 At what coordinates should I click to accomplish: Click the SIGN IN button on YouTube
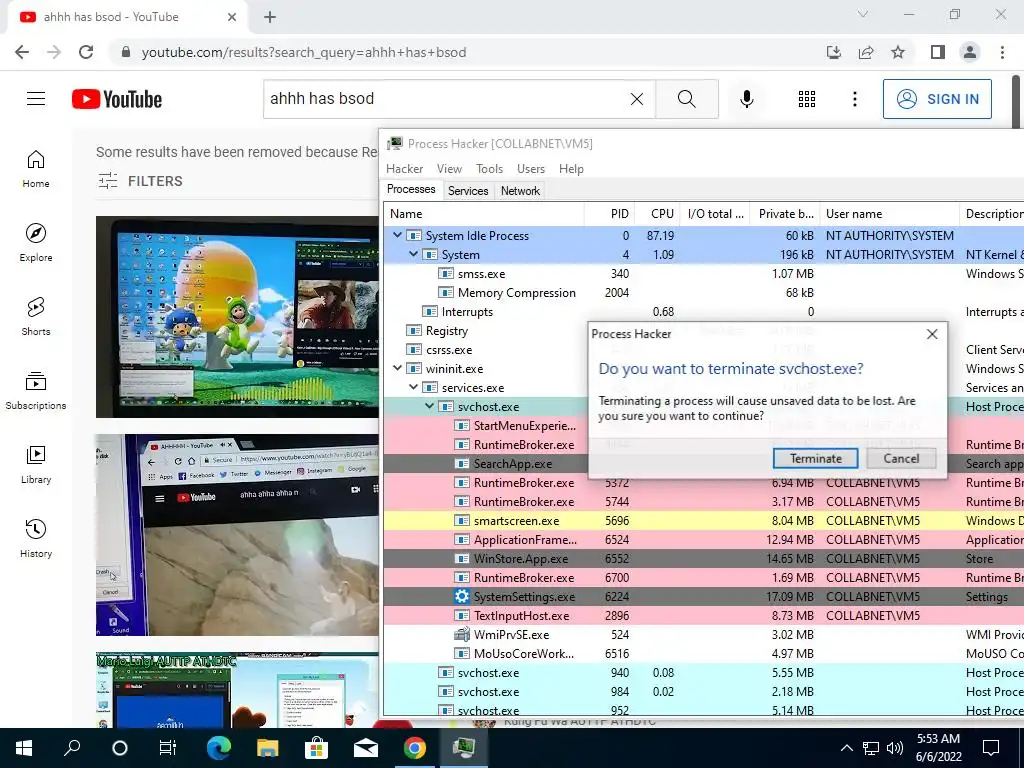[937, 99]
